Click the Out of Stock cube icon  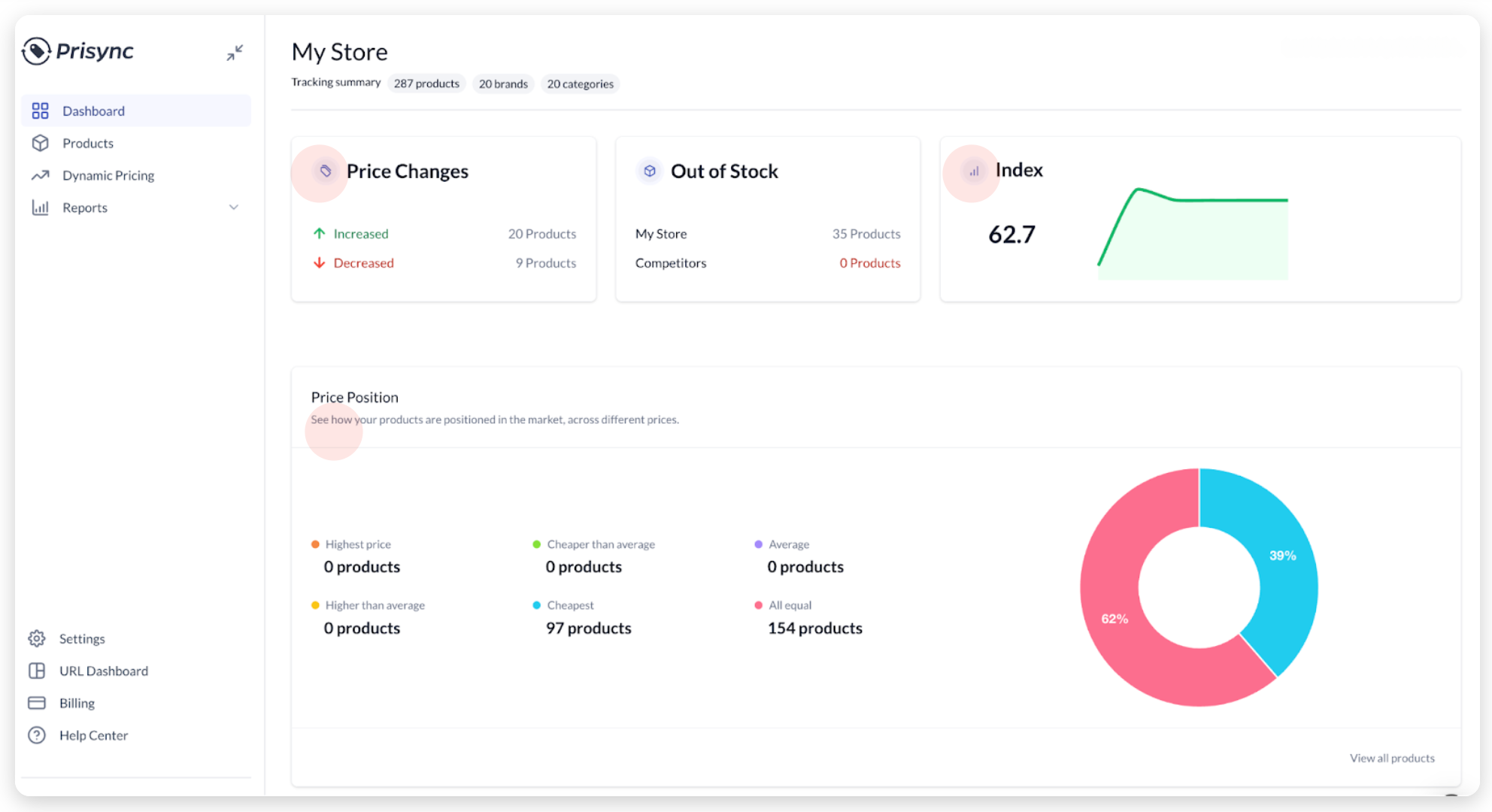coord(649,171)
